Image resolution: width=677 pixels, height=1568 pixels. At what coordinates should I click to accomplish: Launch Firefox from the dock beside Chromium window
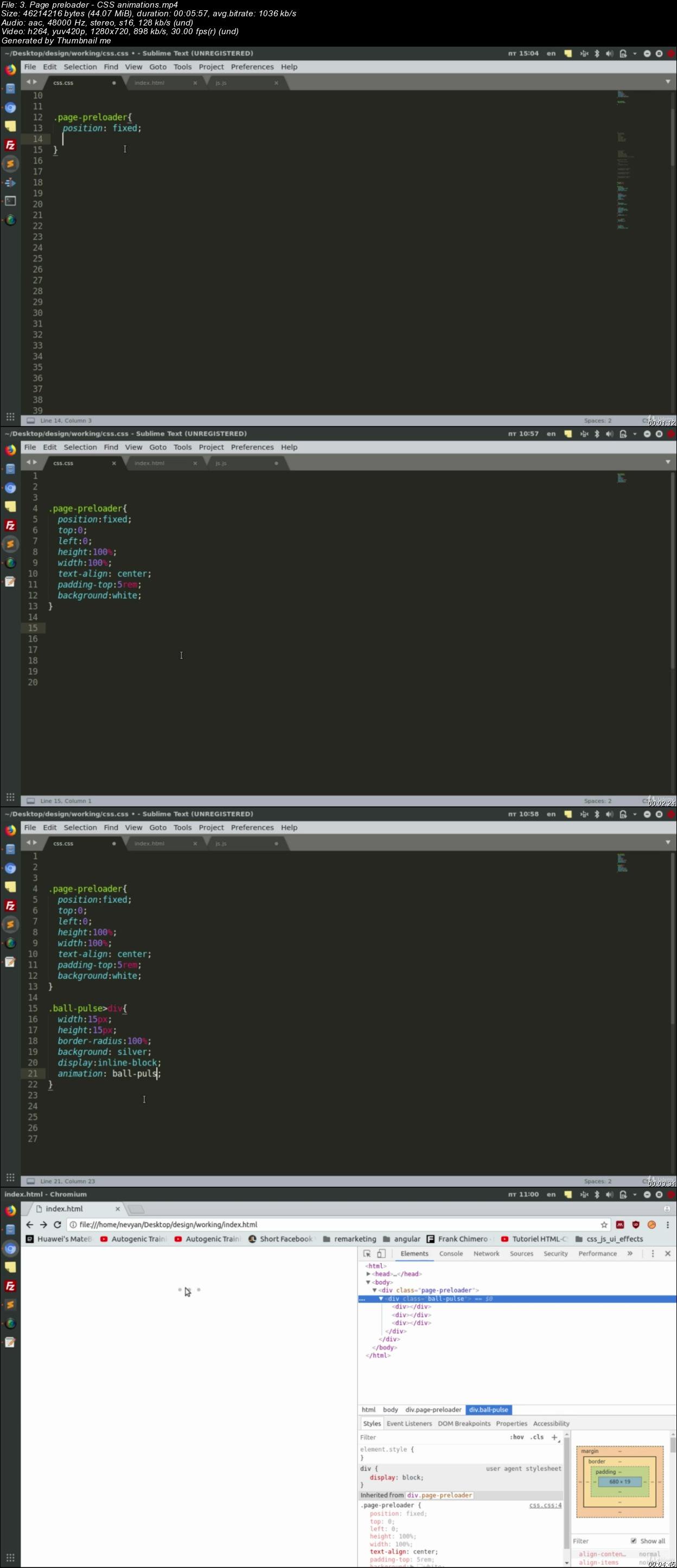(10, 1210)
